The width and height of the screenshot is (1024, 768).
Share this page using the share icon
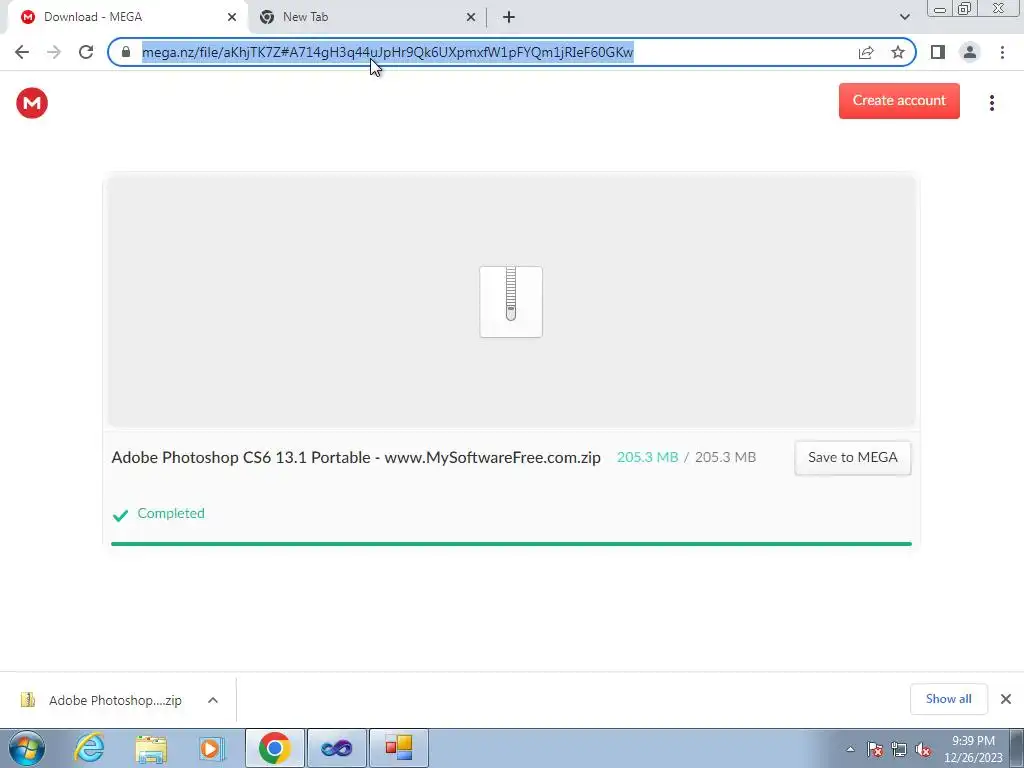866,52
